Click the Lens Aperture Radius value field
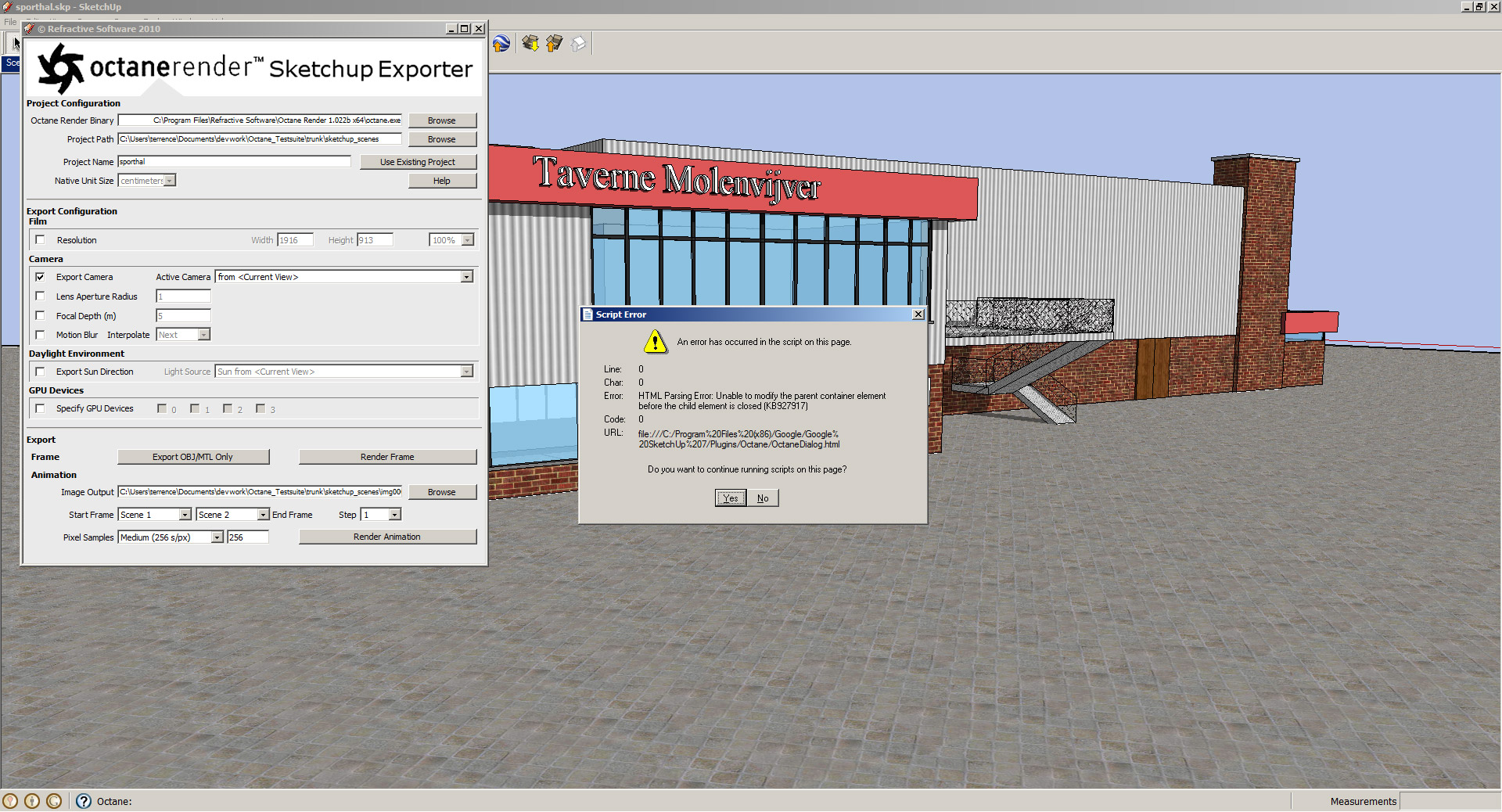Viewport: 1502px width, 812px height. 184,296
